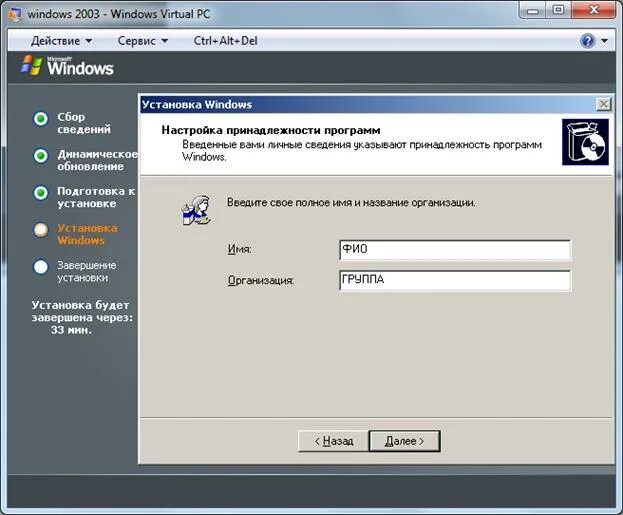The height and width of the screenshot is (515, 623).
Task: Click the software box and CD icon
Action: click(x=585, y=142)
